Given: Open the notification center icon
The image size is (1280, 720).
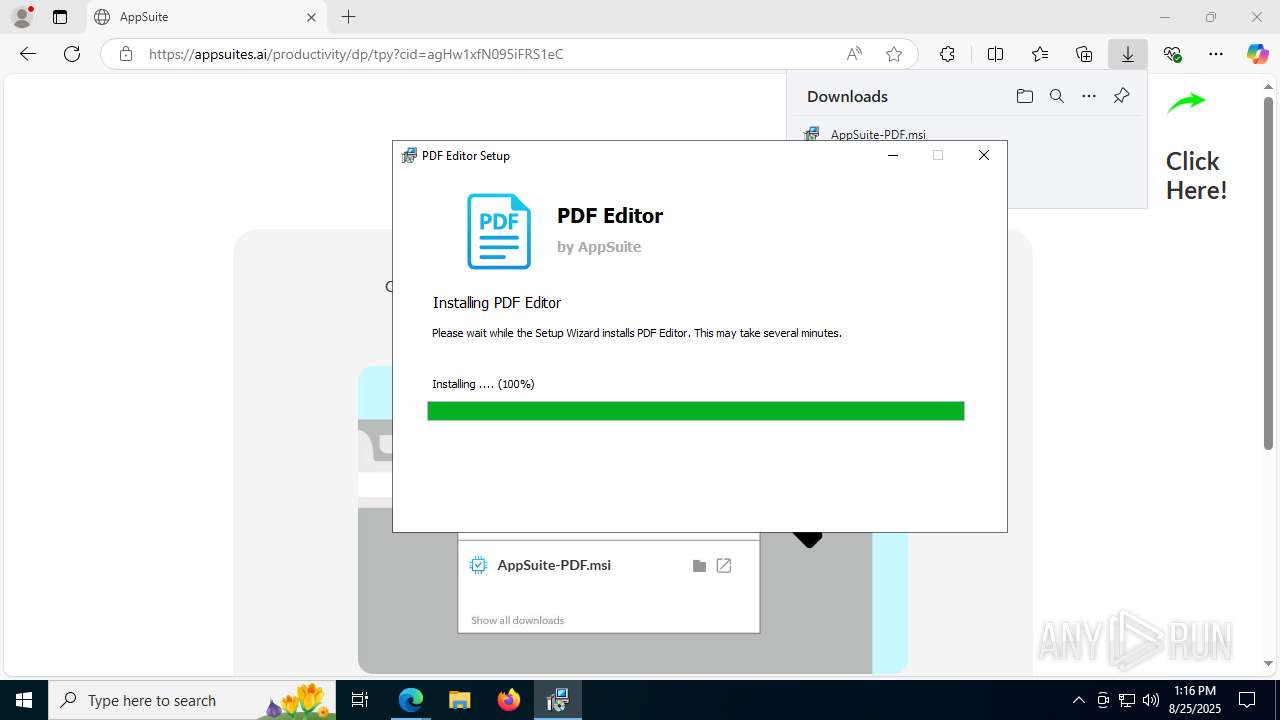Looking at the screenshot, I should pyautogui.click(x=1247, y=700).
